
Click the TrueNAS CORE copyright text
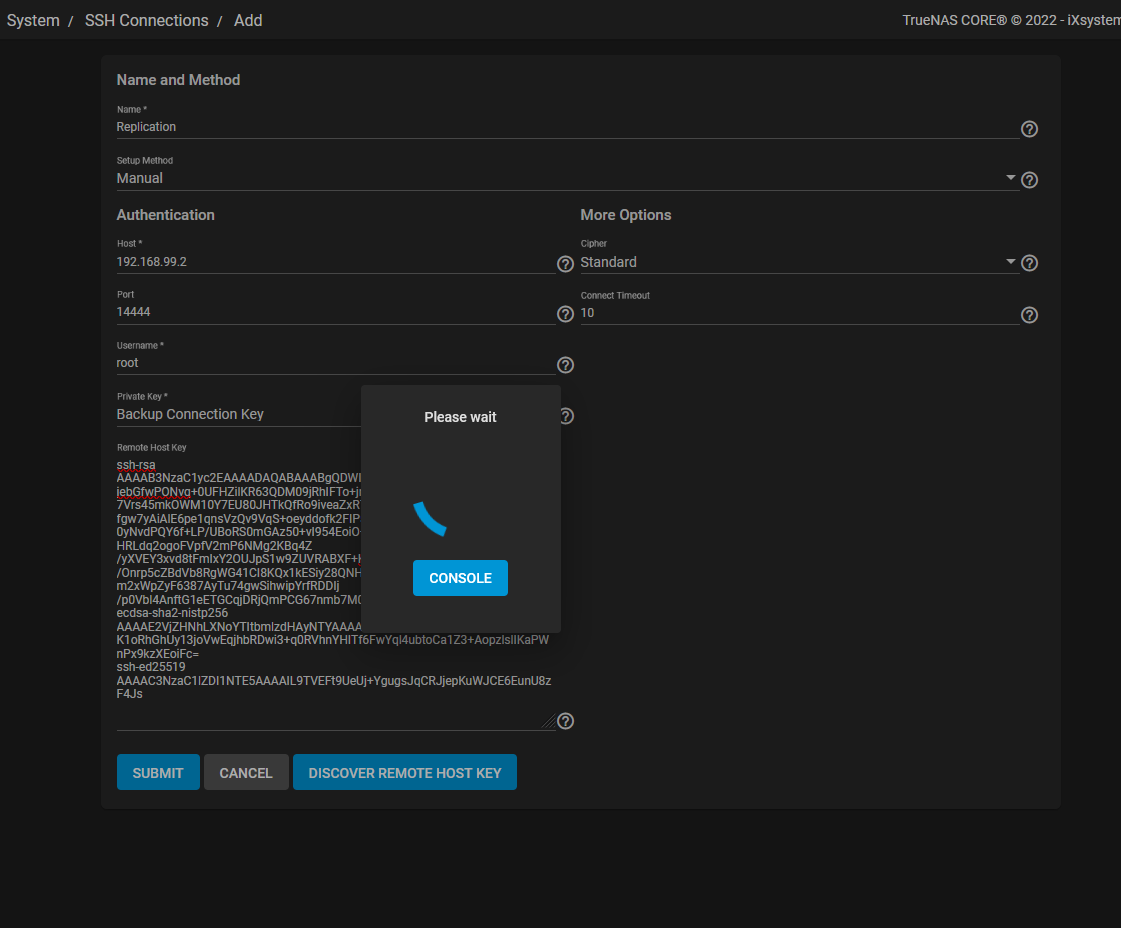[x=1011, y=20]
